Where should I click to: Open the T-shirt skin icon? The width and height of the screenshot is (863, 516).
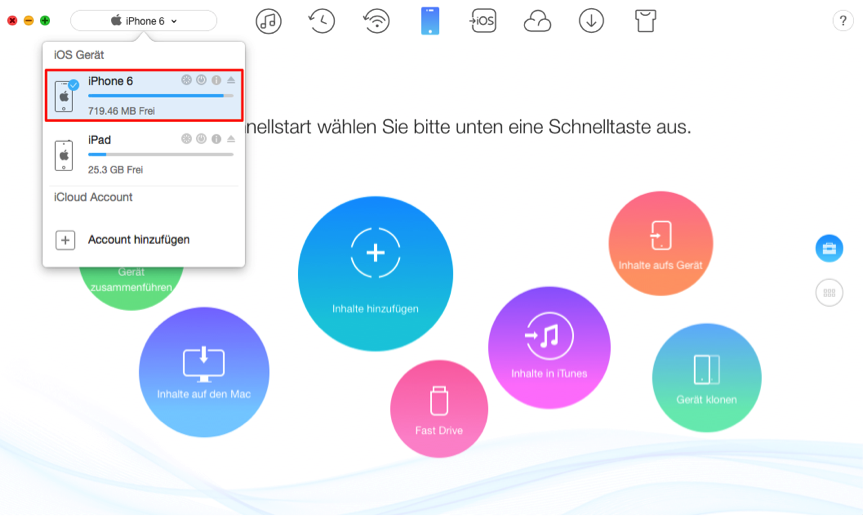coord(645,21)
